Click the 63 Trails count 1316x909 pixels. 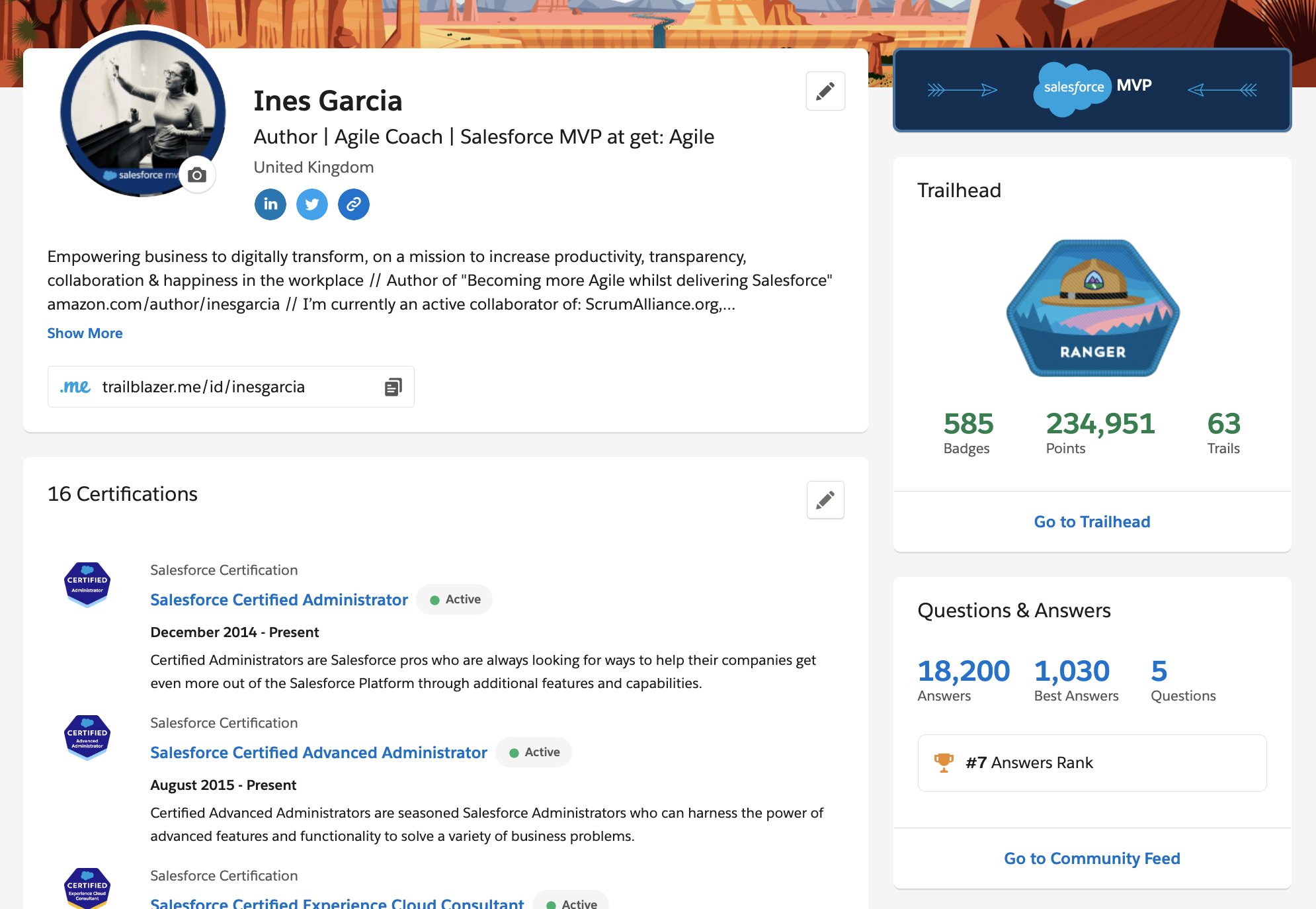[x=1224, y=433]
